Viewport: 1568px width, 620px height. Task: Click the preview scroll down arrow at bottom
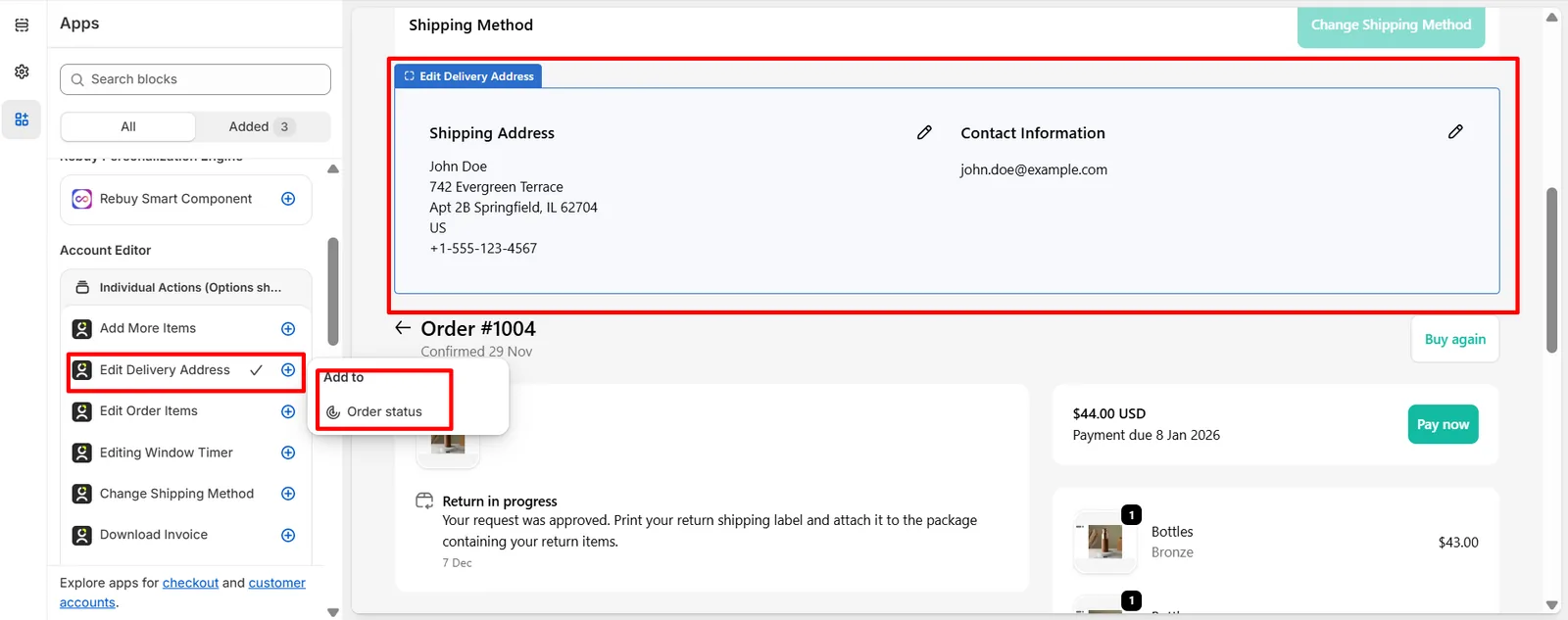(x=1551, y=604)
